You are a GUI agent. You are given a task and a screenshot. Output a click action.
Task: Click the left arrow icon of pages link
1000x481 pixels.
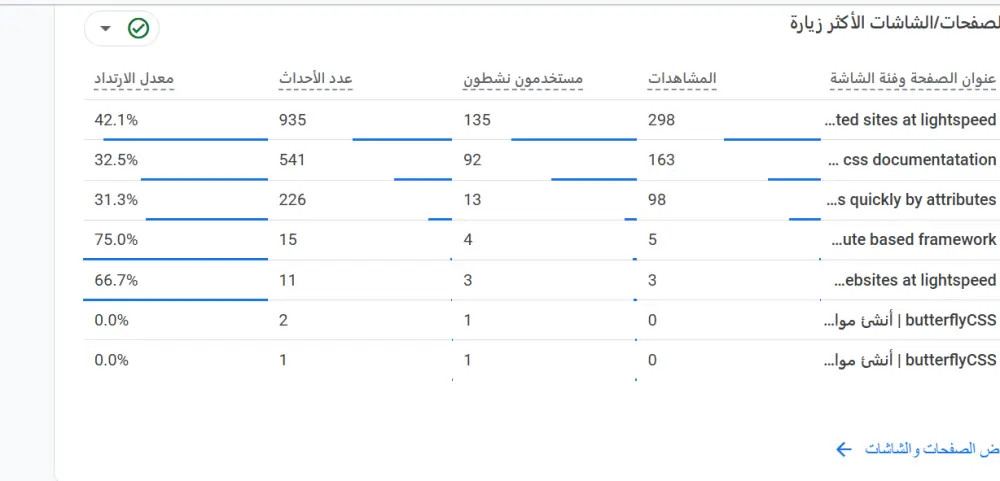tap(843, 450)
